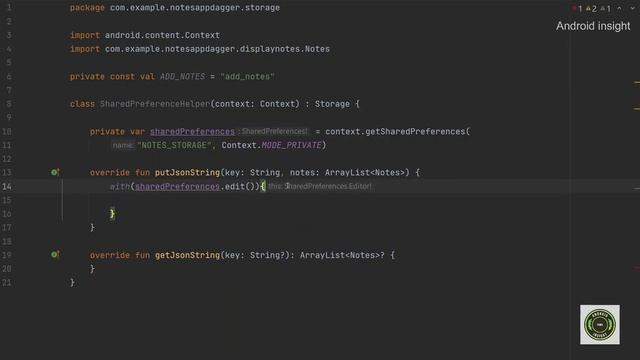Click line number 14 in the gutter
The width and height of the screenshot is (640, 360).
[7, 187]
